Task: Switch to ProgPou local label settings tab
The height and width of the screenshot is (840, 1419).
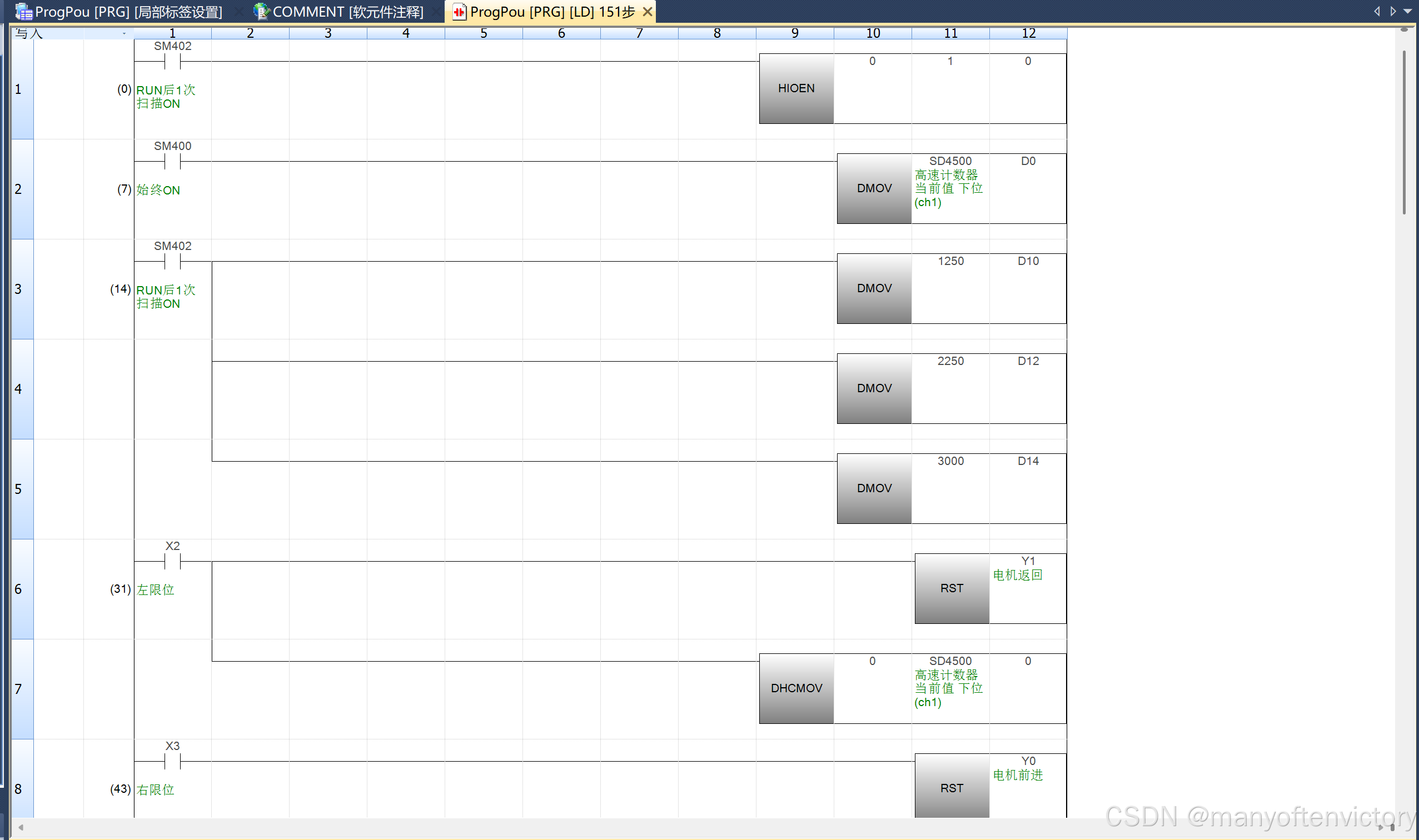Action: click(x=119, y=11)
